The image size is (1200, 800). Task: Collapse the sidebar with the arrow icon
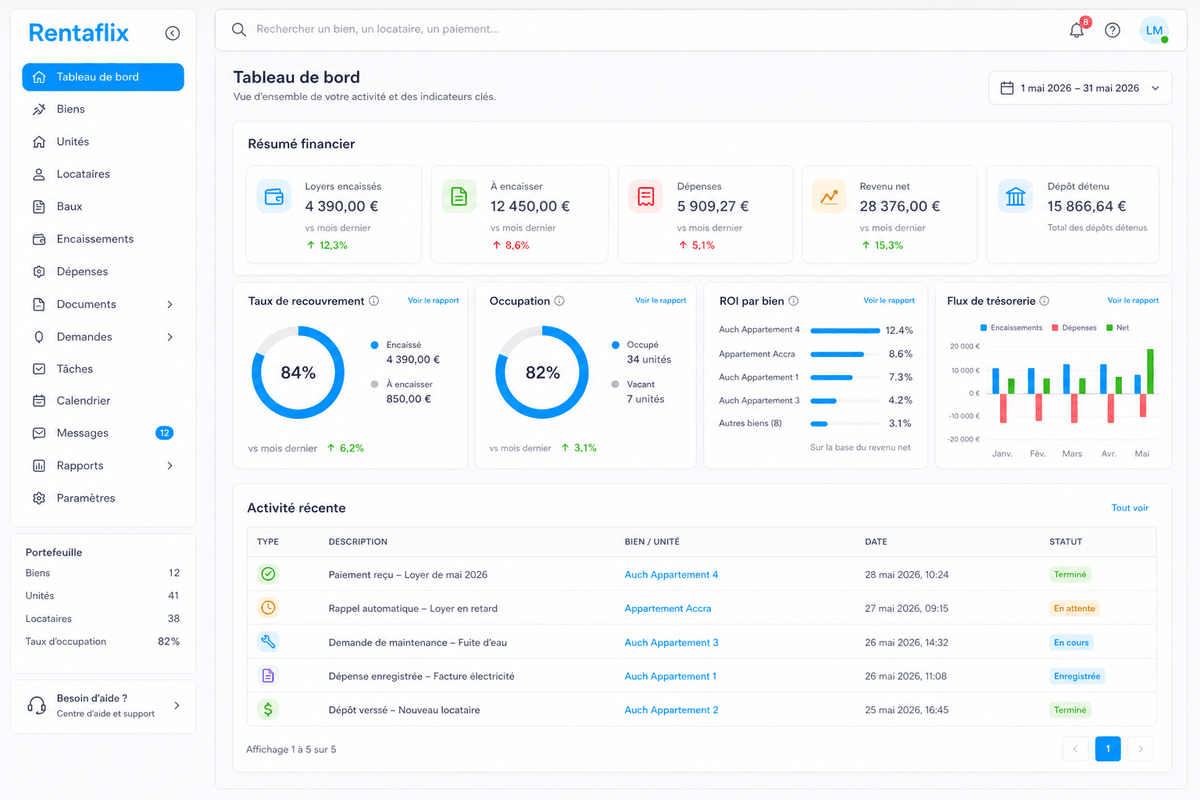172,33
